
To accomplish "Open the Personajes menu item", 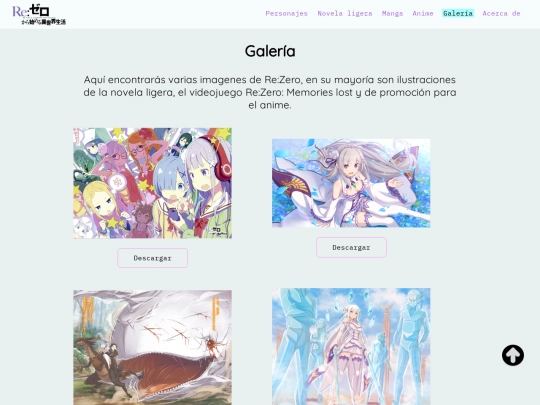I will tap(286, 13).
